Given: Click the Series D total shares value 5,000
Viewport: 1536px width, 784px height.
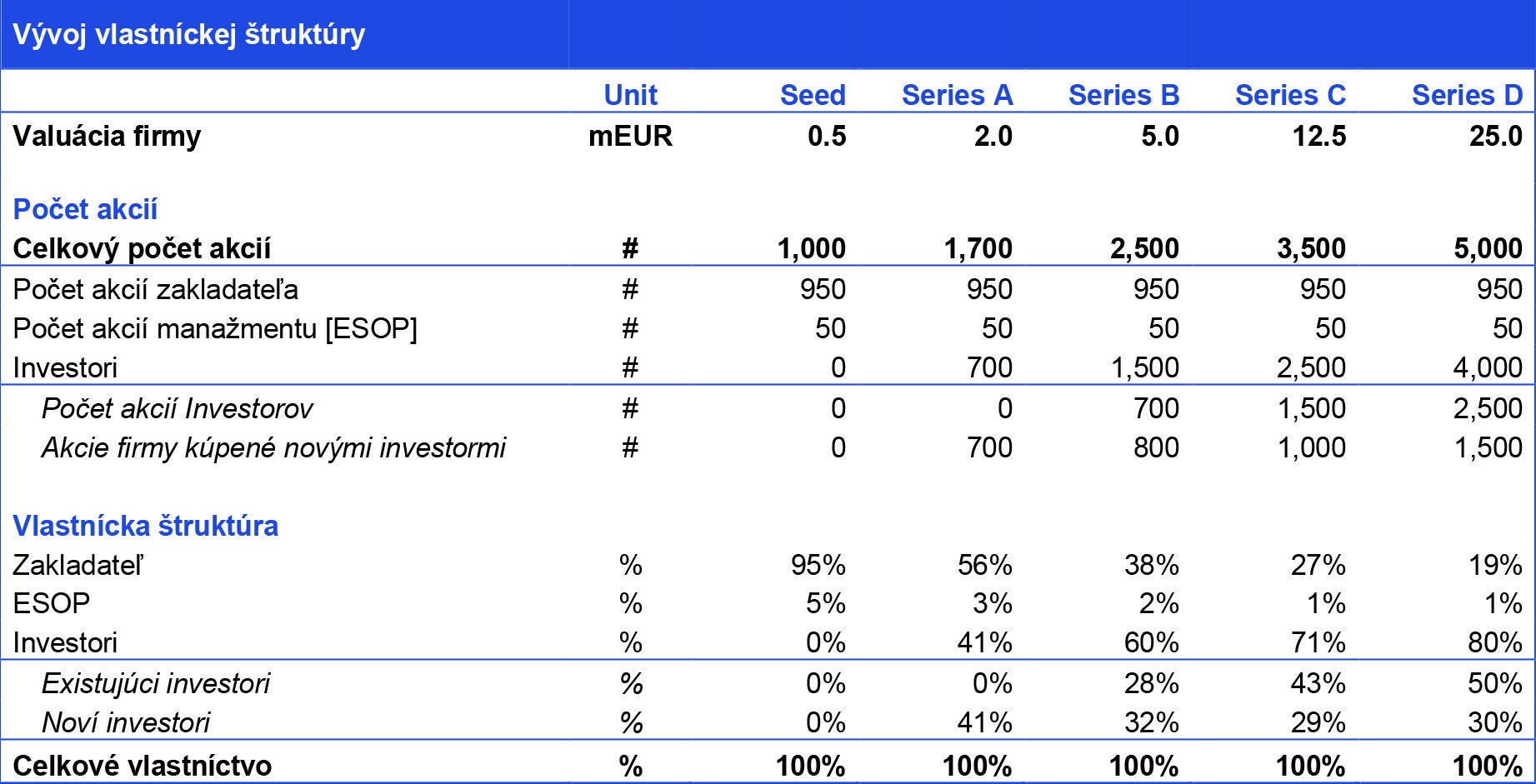Looking at the screenshot, I should (1488, 248).
